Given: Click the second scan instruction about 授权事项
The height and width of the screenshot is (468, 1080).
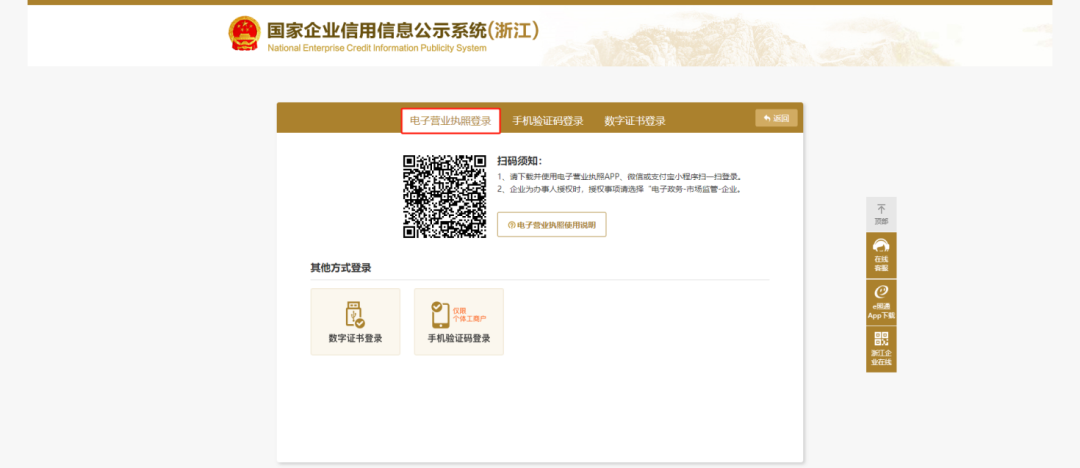Looking at the screenshot, I should tap(619, 189).
